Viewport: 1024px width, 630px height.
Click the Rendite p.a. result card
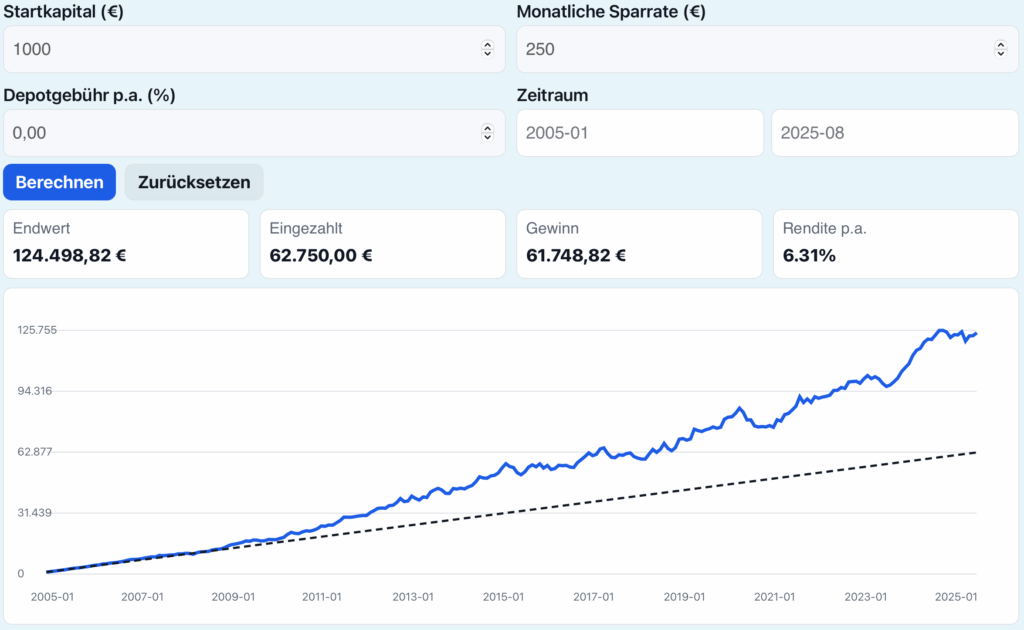(x=895, y=244)
